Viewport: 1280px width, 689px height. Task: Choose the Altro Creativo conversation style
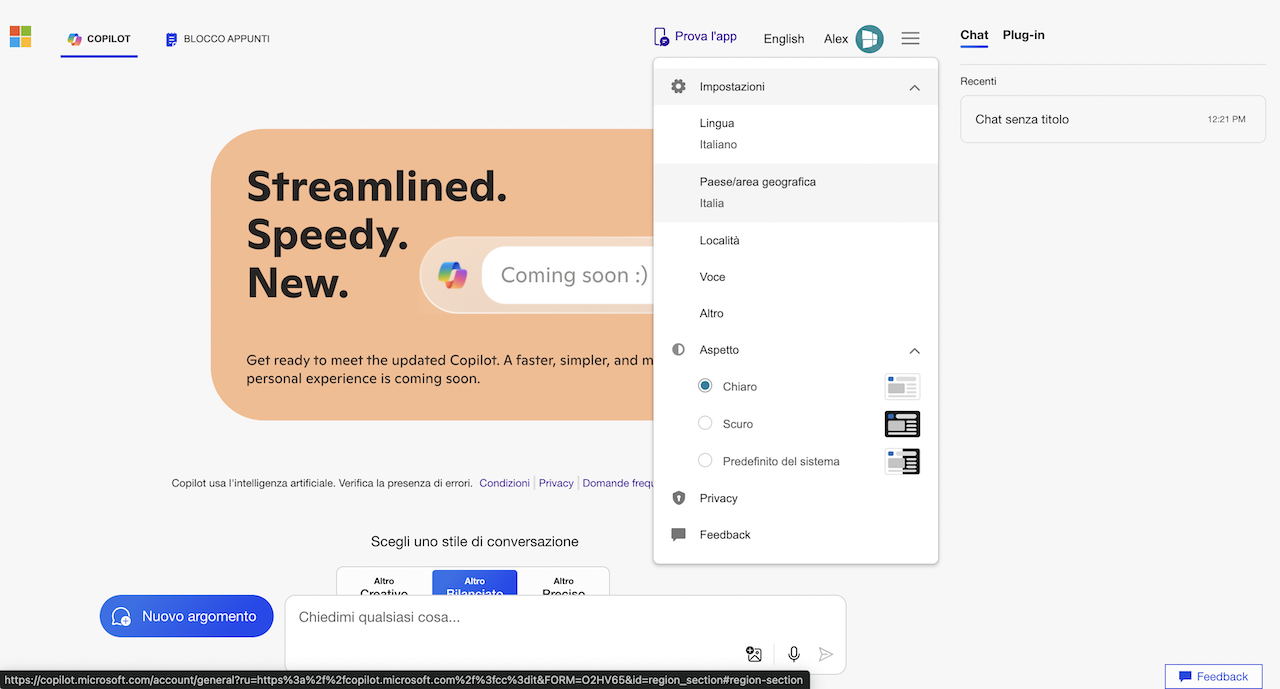pyautogui.click(x=385, y=584)
